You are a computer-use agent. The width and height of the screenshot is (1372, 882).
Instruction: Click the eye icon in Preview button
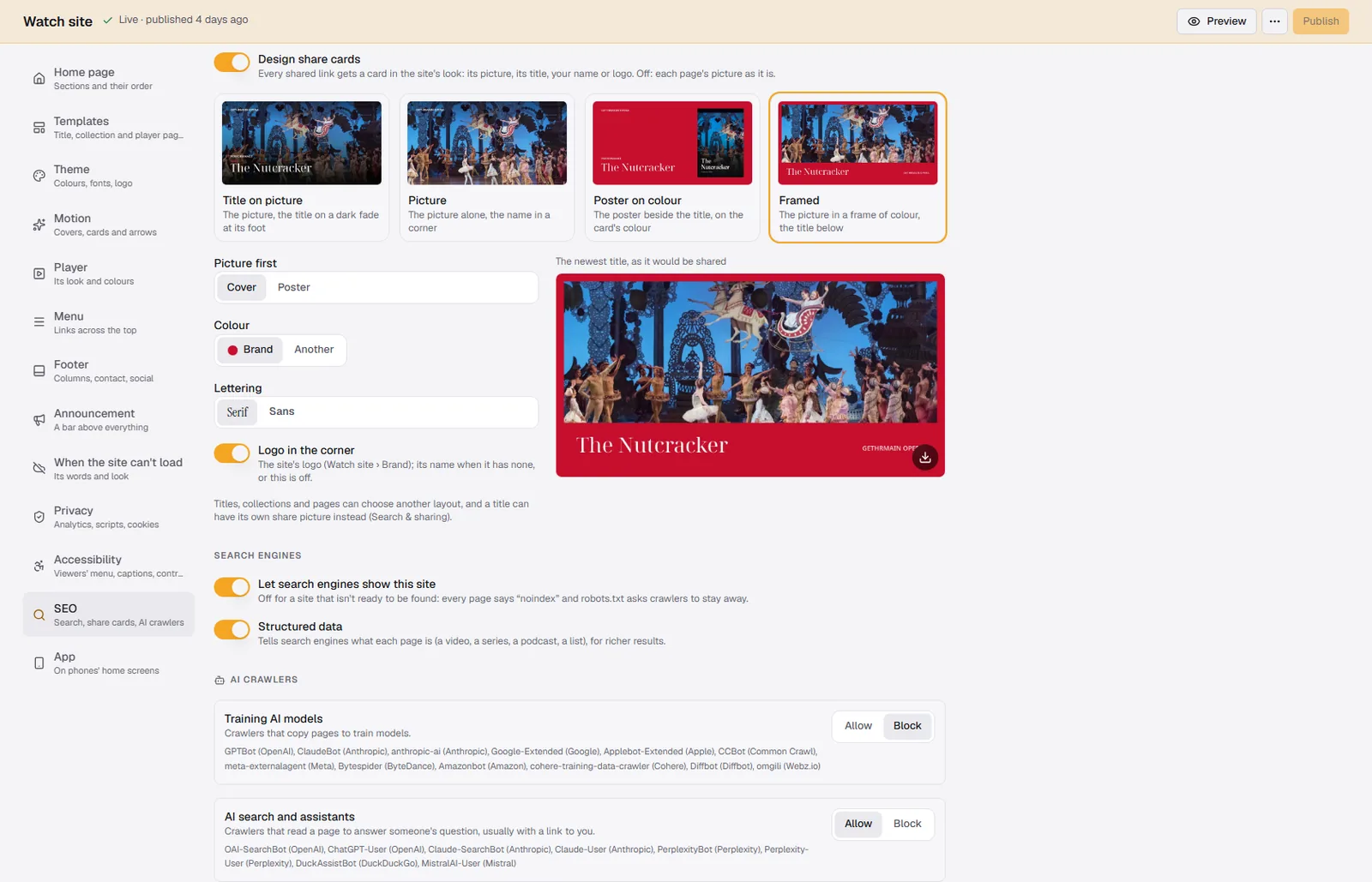click(1194, 21)
